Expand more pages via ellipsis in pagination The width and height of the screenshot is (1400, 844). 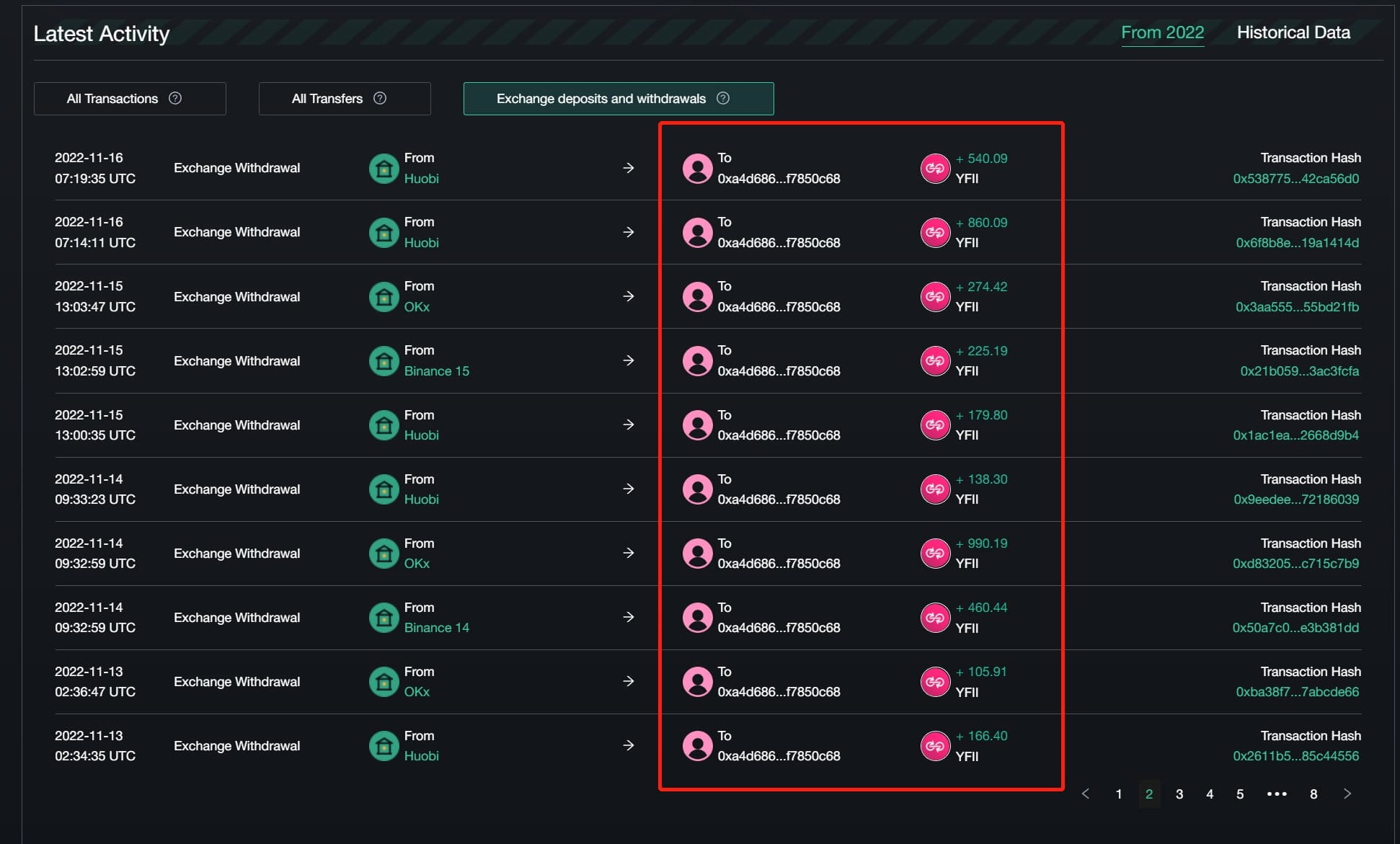1277,794
